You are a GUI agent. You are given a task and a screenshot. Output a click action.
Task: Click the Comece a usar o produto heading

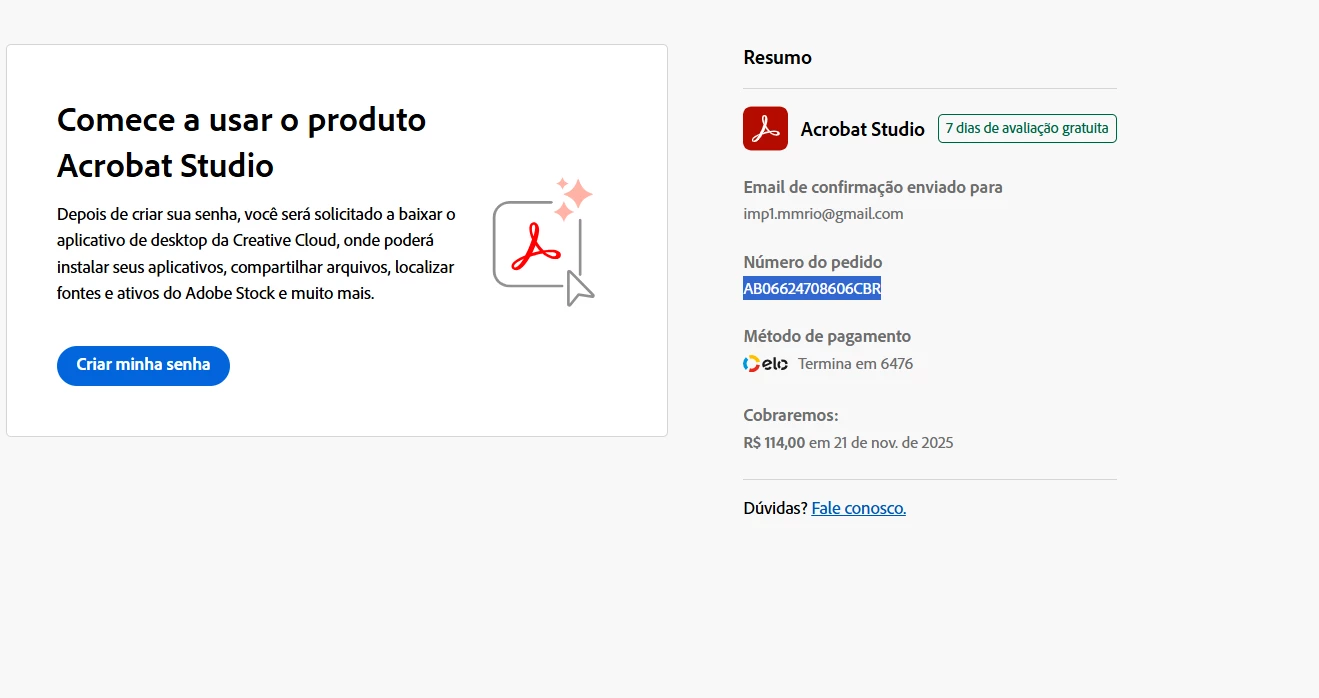tap(242, 142)
